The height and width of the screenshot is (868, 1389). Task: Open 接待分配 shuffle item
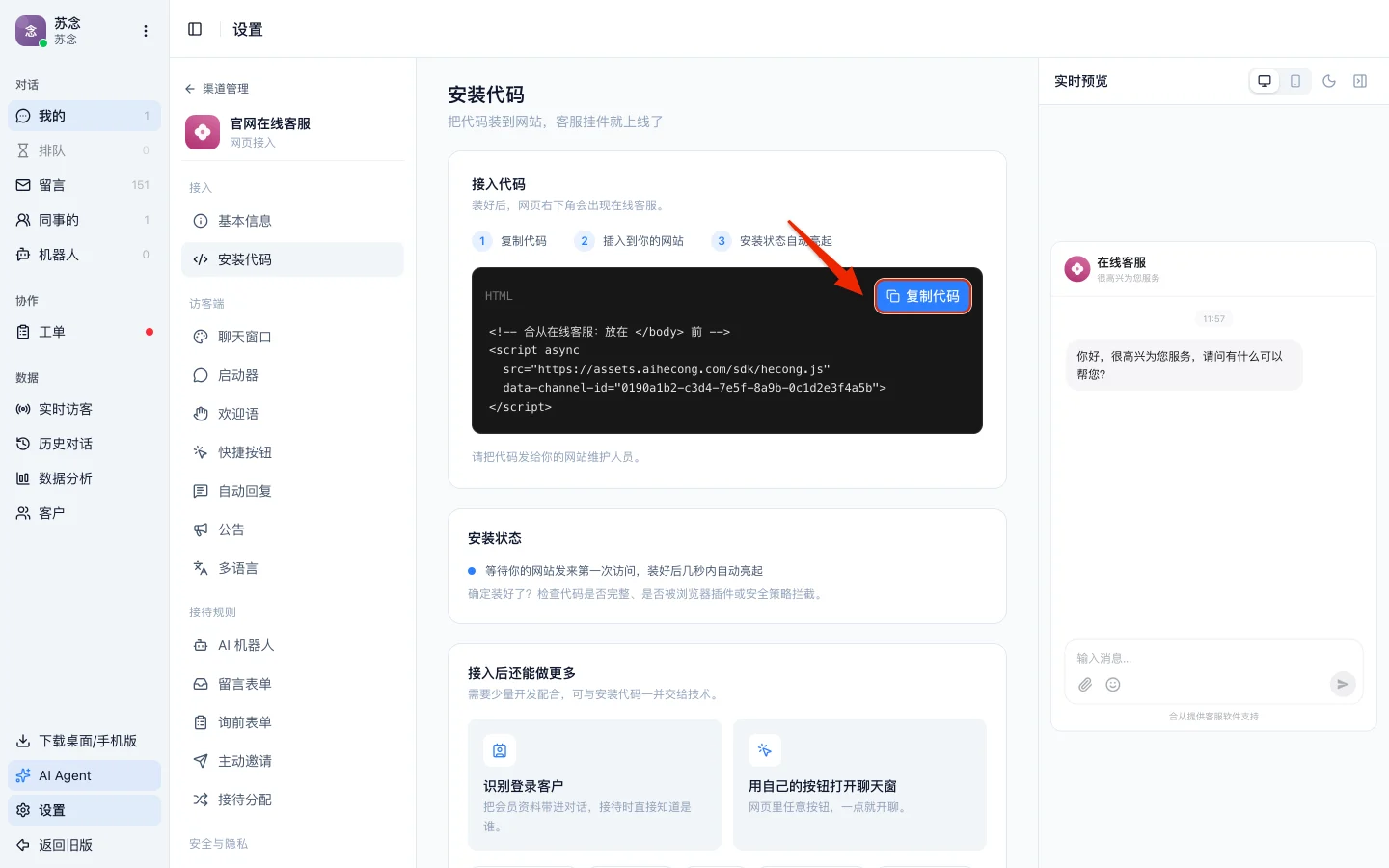(x=292, y=800)
